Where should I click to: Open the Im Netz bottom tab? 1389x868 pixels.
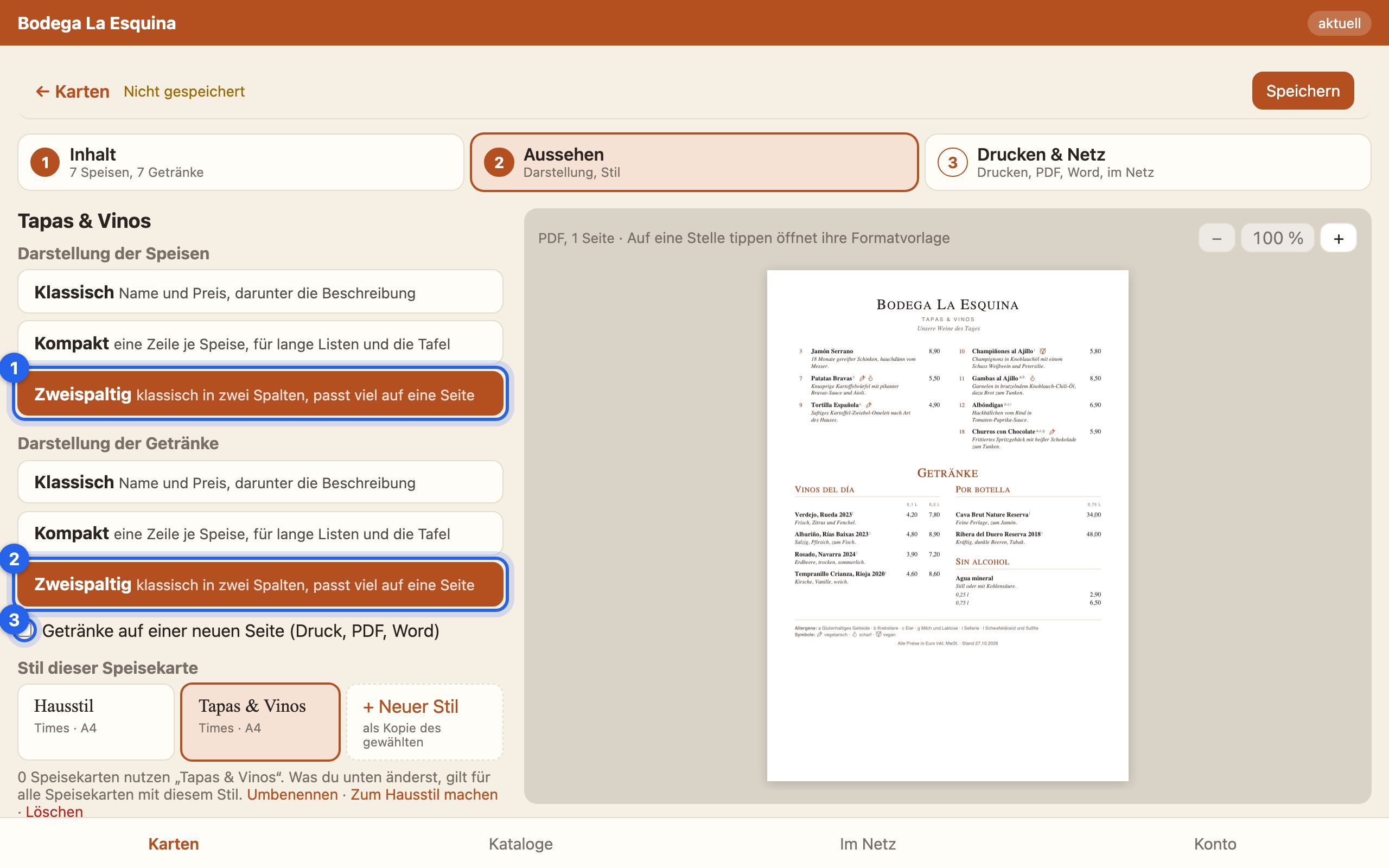coord(868,843)
